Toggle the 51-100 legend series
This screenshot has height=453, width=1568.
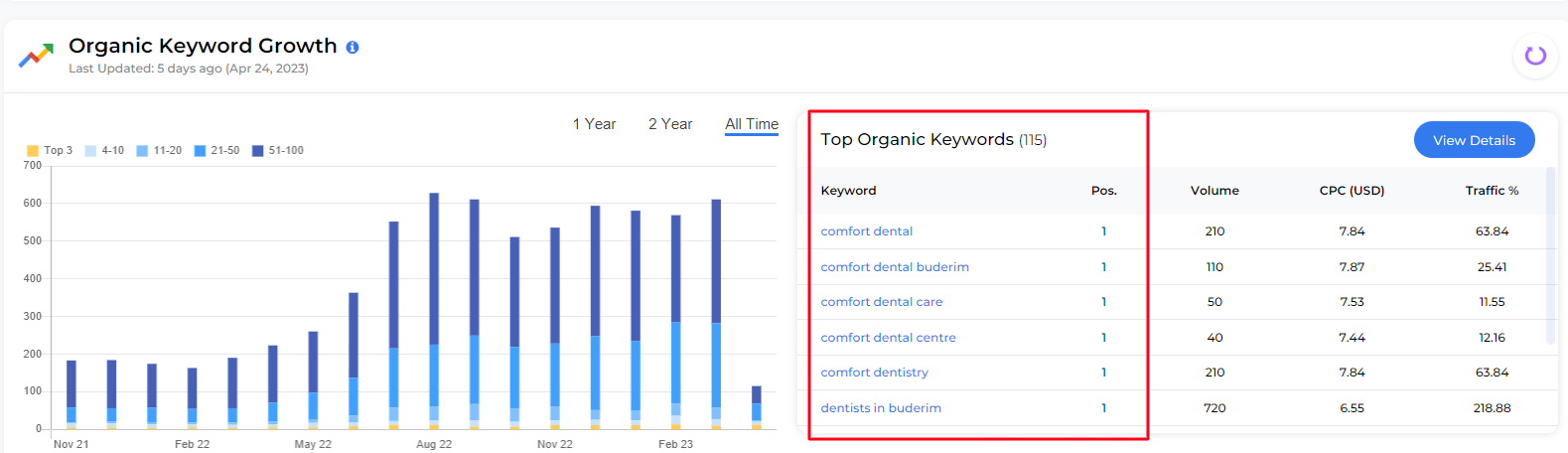(277, 151)
